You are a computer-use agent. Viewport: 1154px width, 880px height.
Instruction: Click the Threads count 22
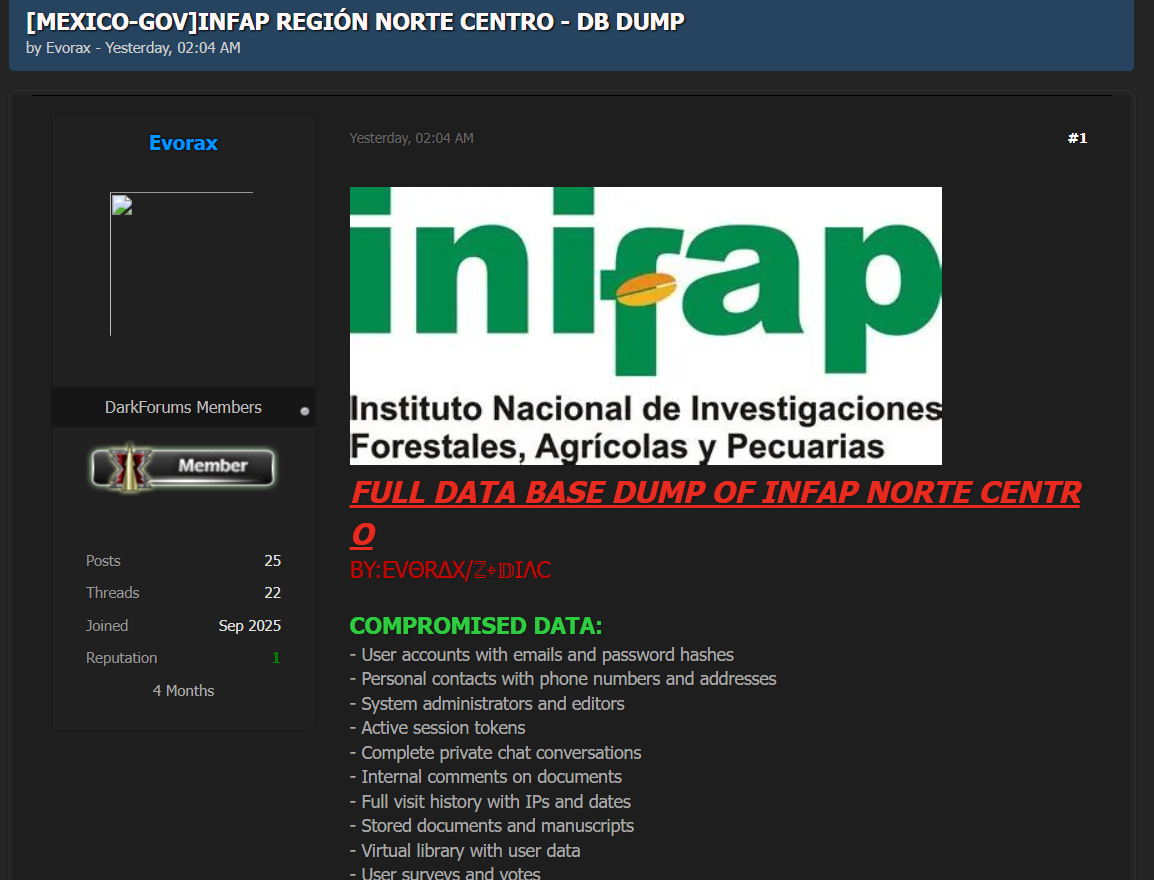tap(272, 593)
